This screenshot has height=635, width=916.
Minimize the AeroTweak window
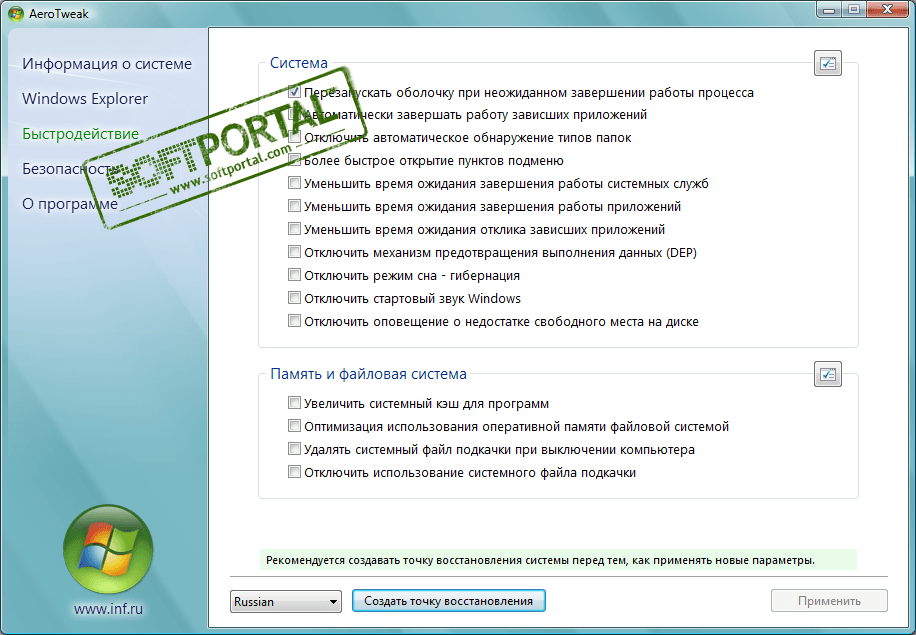pos(829,9)
